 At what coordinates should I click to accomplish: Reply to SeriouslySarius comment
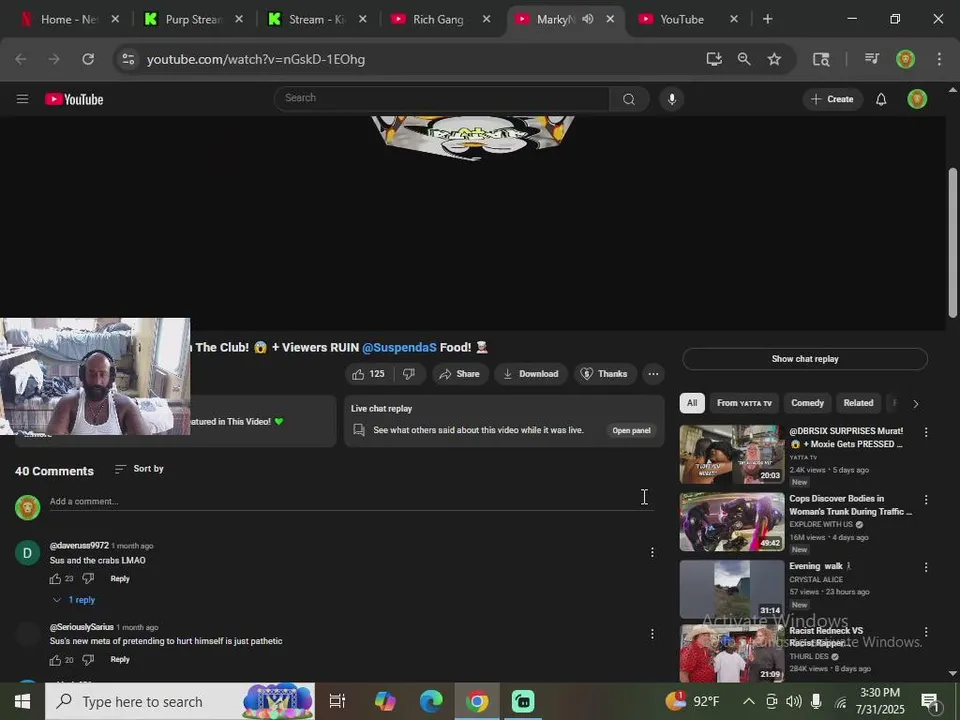click(120, 659)
